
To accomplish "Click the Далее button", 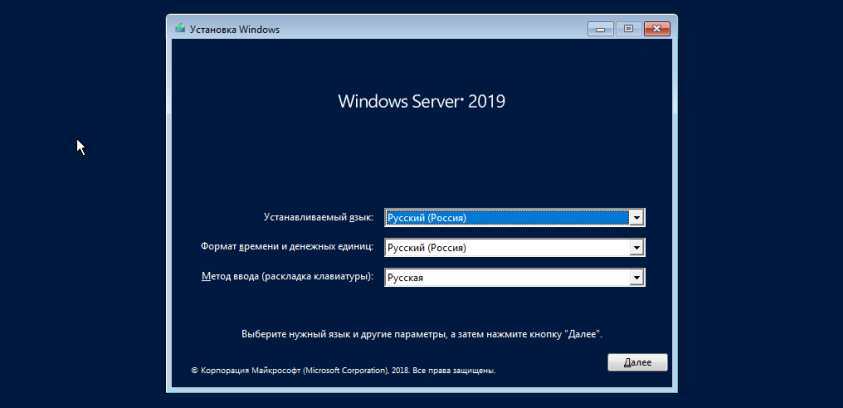I will tap(637, 362).
